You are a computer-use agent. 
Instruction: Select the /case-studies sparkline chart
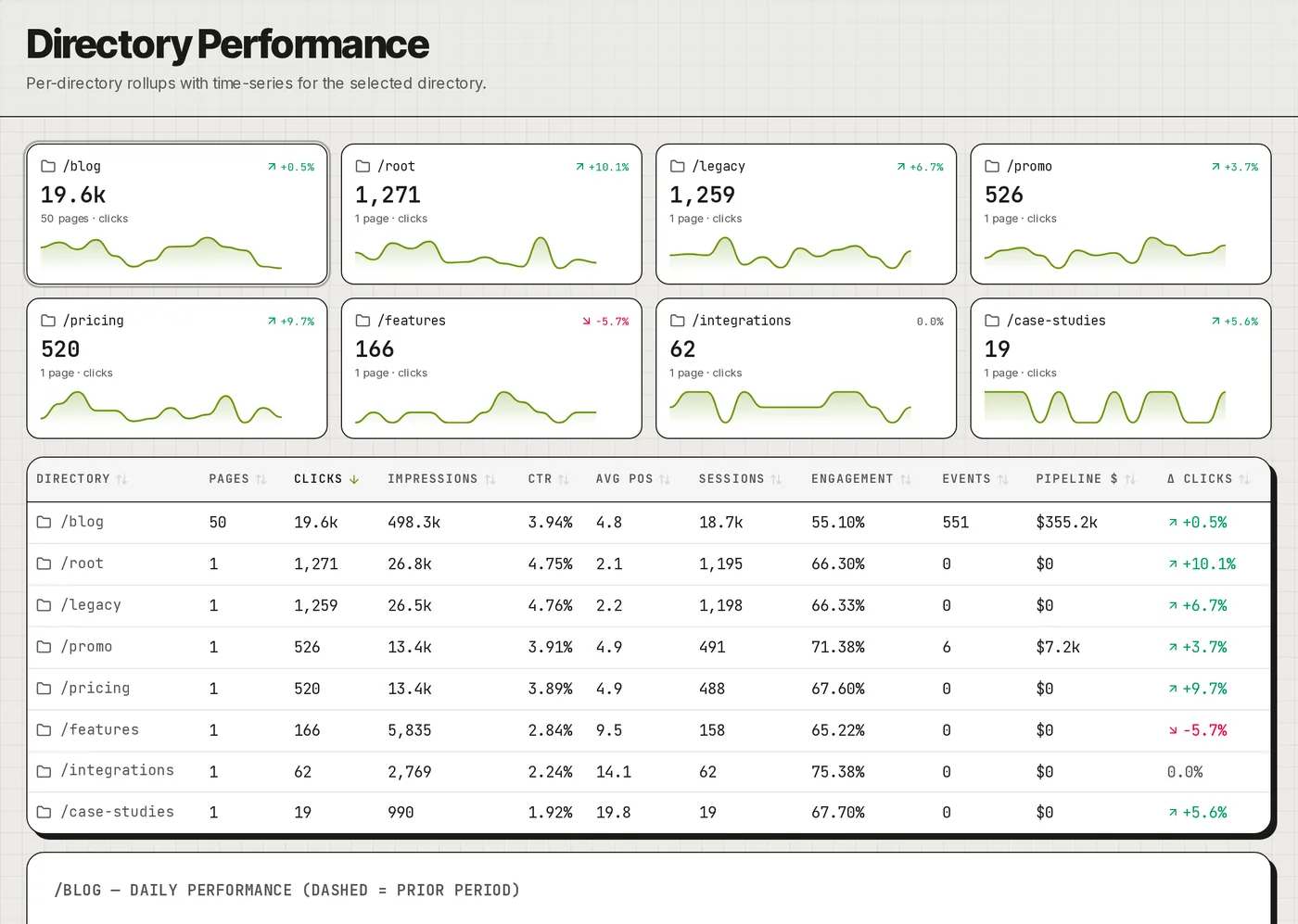coord(1105,407)
